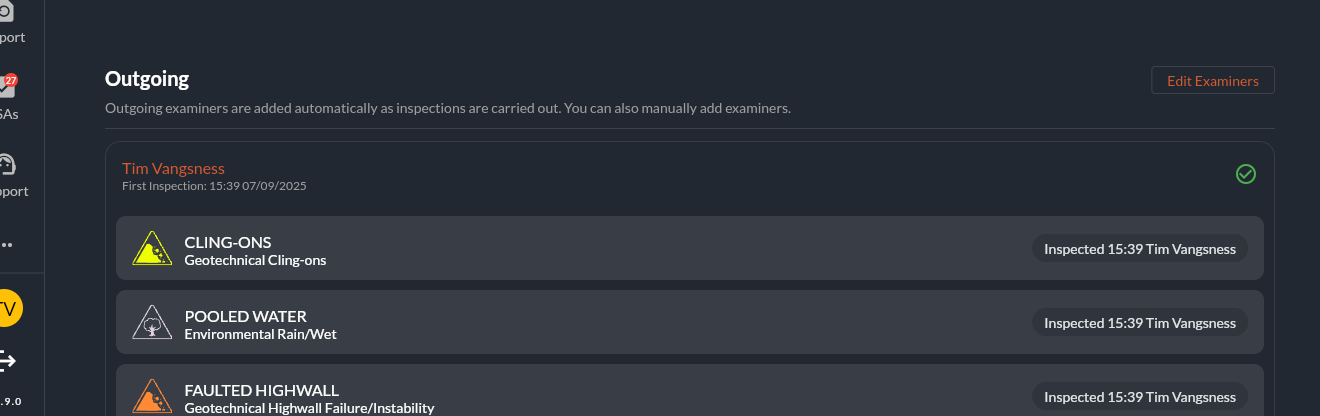Open the Report icon at the top of the sidebar
Image resolution: width=1320 pixels, height=416 pixels.
point(8,12)
